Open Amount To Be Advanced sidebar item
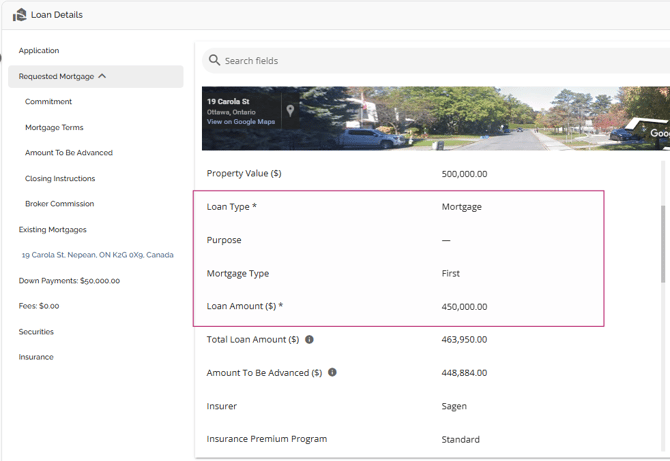670x461 pixels. [x=68, y=153]
